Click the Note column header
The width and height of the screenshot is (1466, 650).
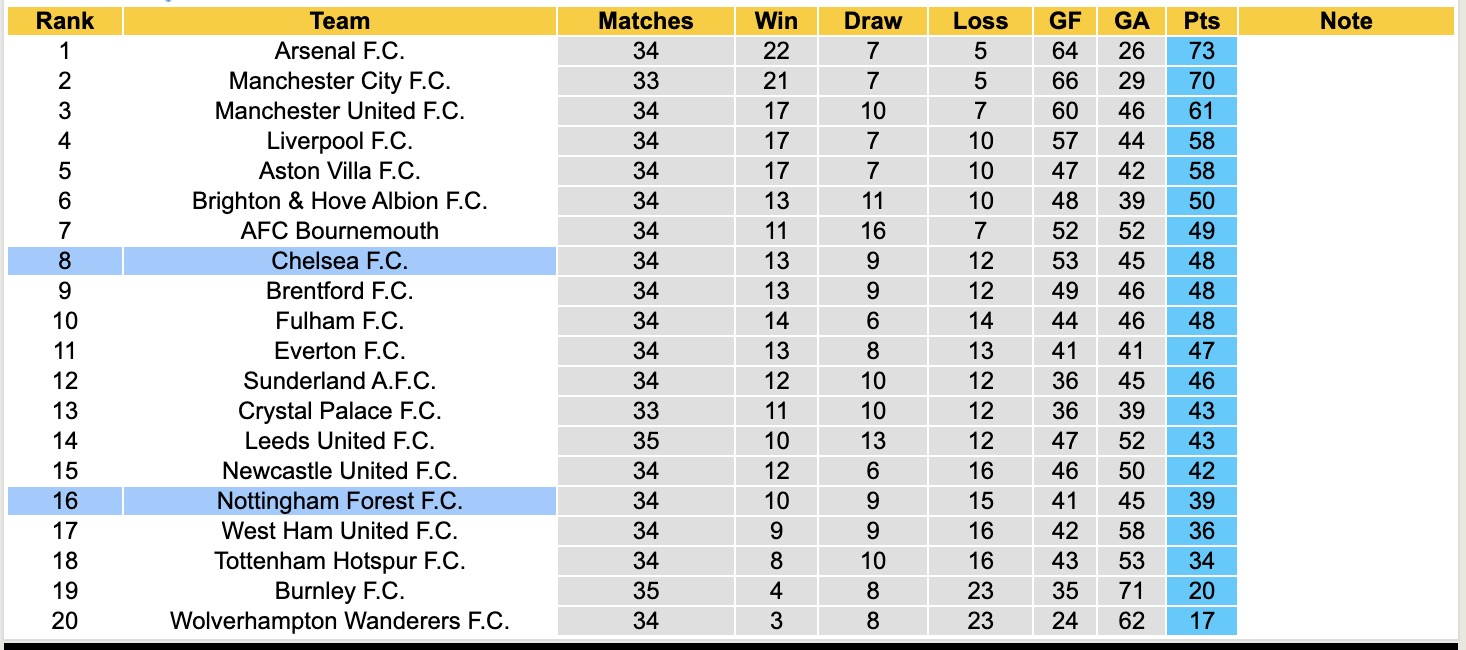point(1346,21)
